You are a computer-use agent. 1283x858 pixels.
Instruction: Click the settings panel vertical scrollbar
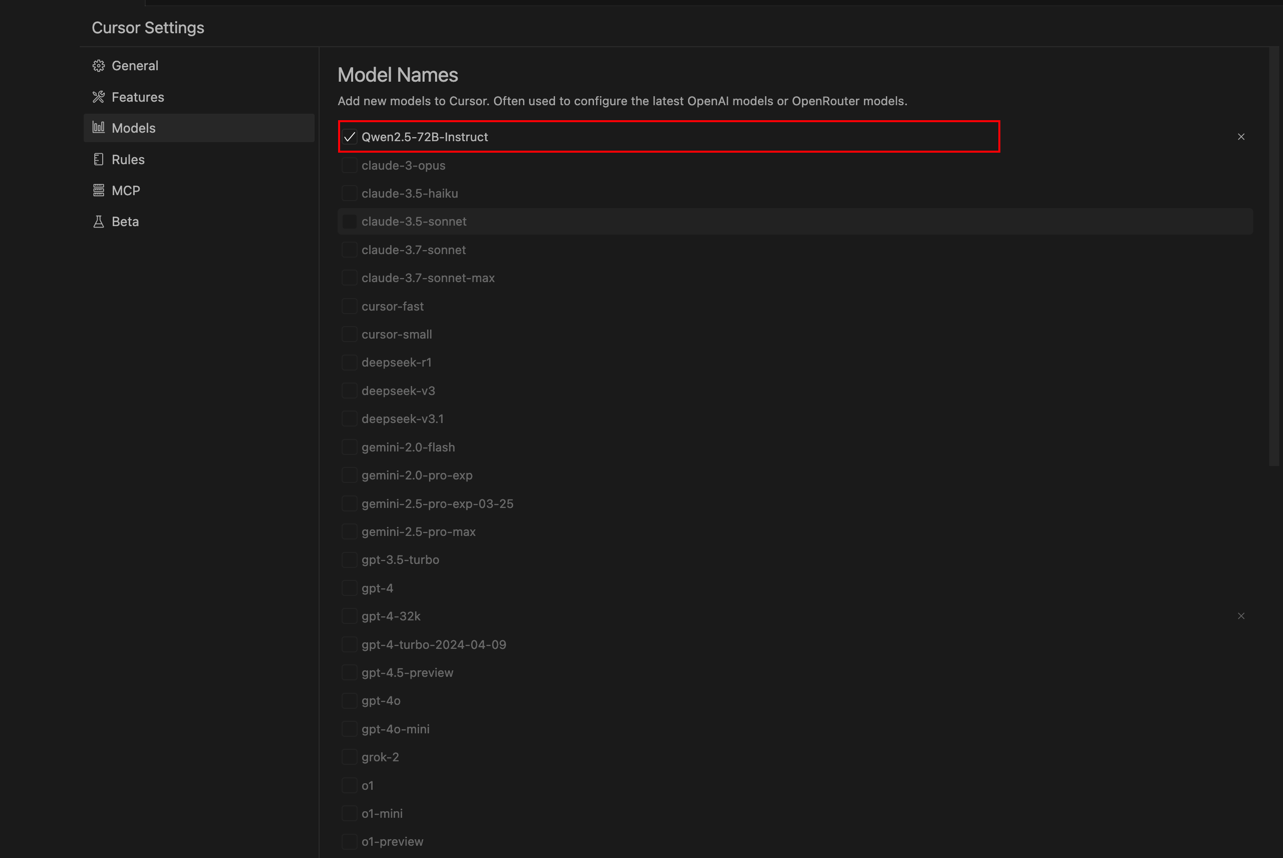(1275, 255)
